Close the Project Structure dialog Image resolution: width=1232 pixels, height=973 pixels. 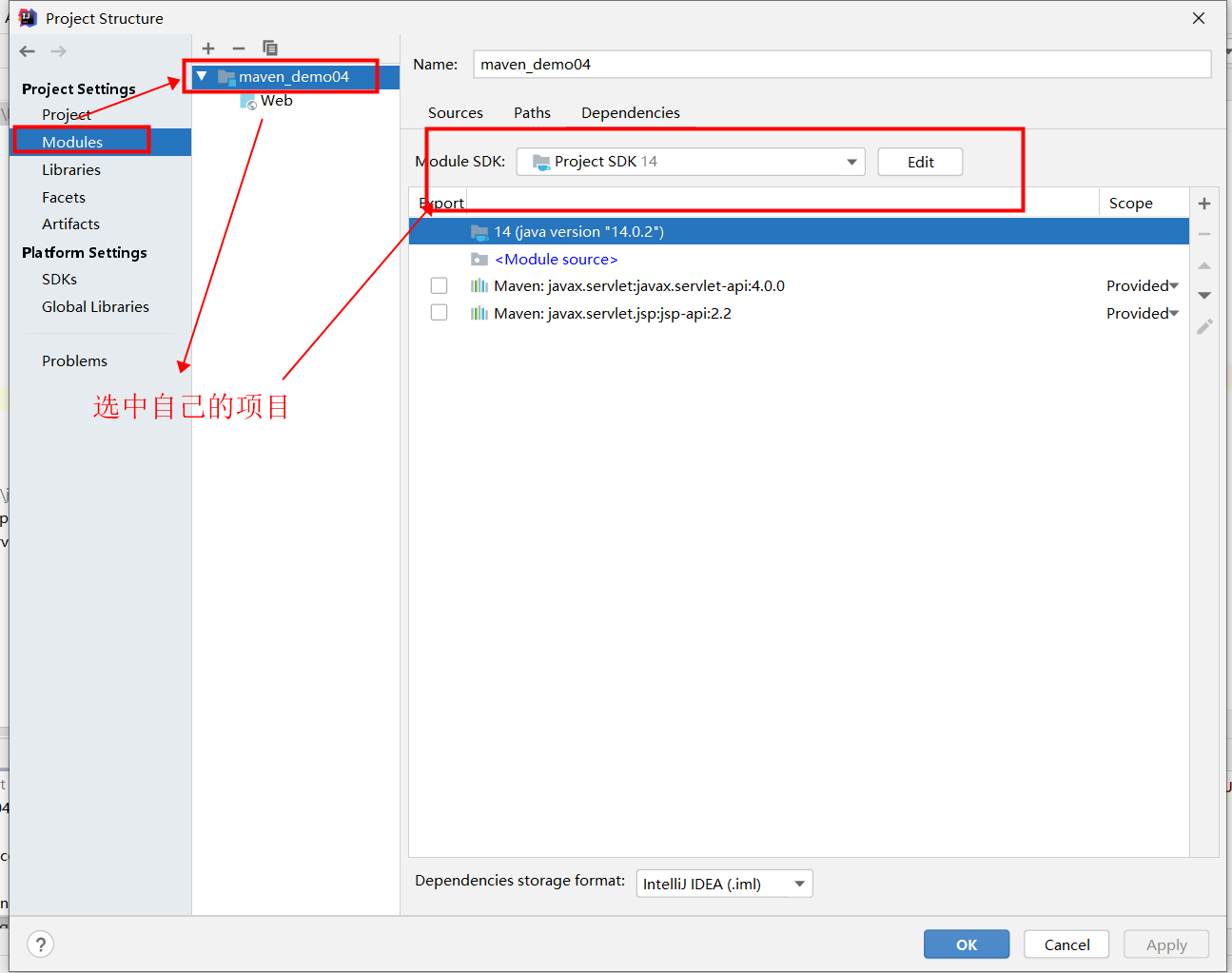tap(1199, 18)
